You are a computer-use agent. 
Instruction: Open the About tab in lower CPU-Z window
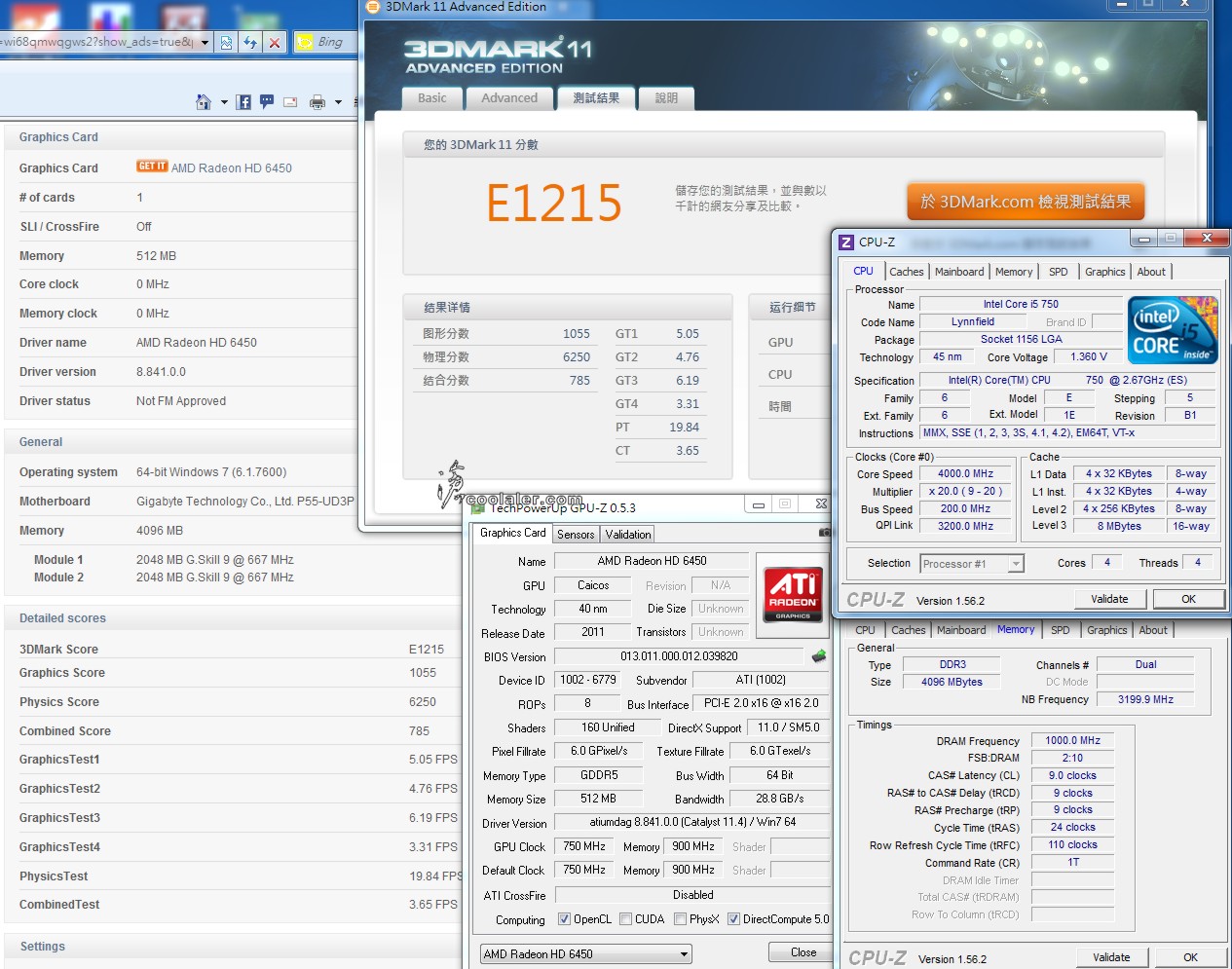1153,630
